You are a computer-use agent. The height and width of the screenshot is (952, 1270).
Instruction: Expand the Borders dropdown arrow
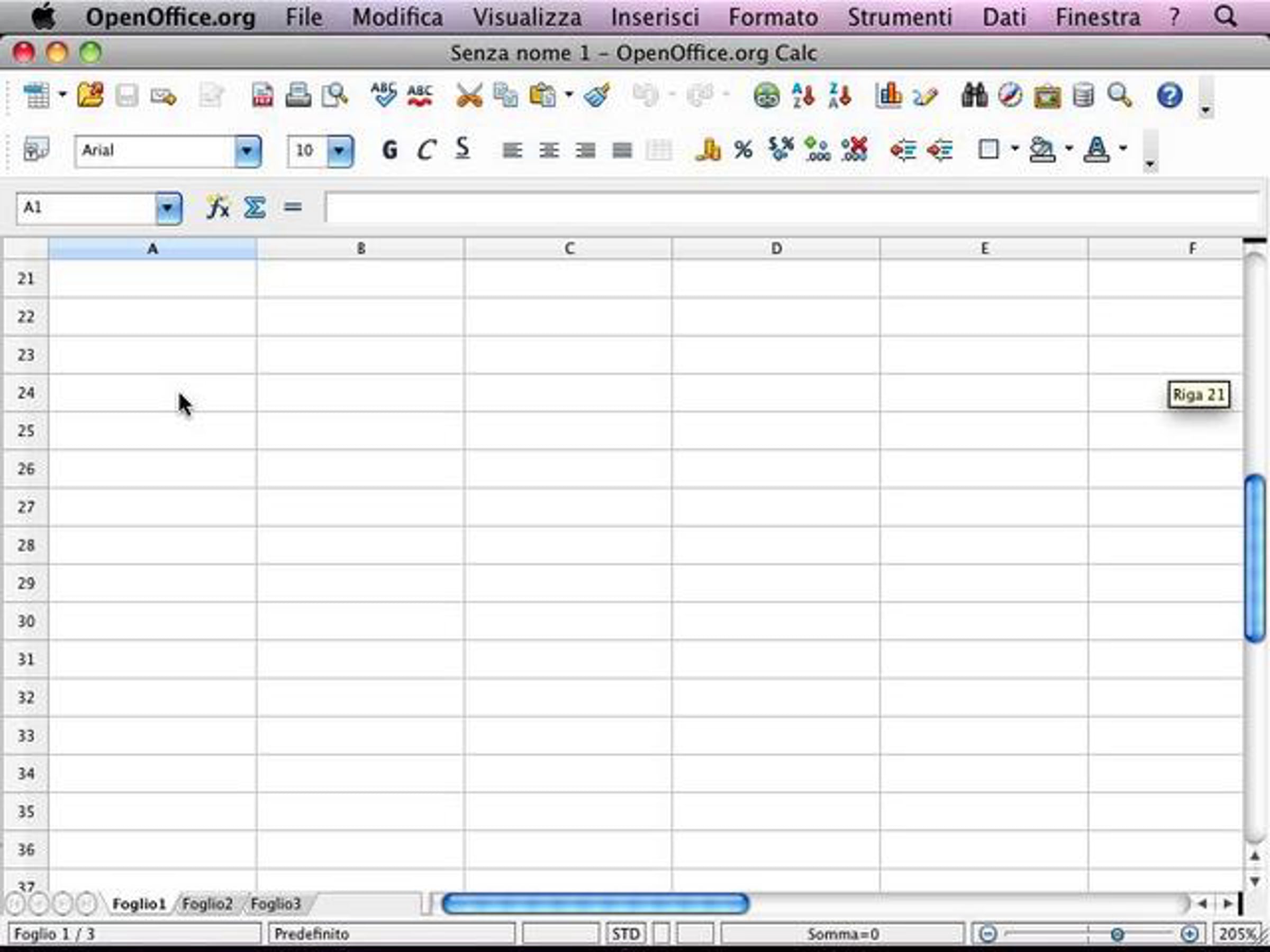[x=1014, y=149]
